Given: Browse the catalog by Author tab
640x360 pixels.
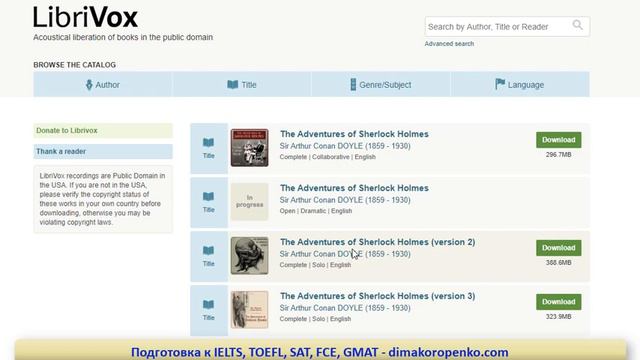Looking at the screenshot, I should 103,84.
